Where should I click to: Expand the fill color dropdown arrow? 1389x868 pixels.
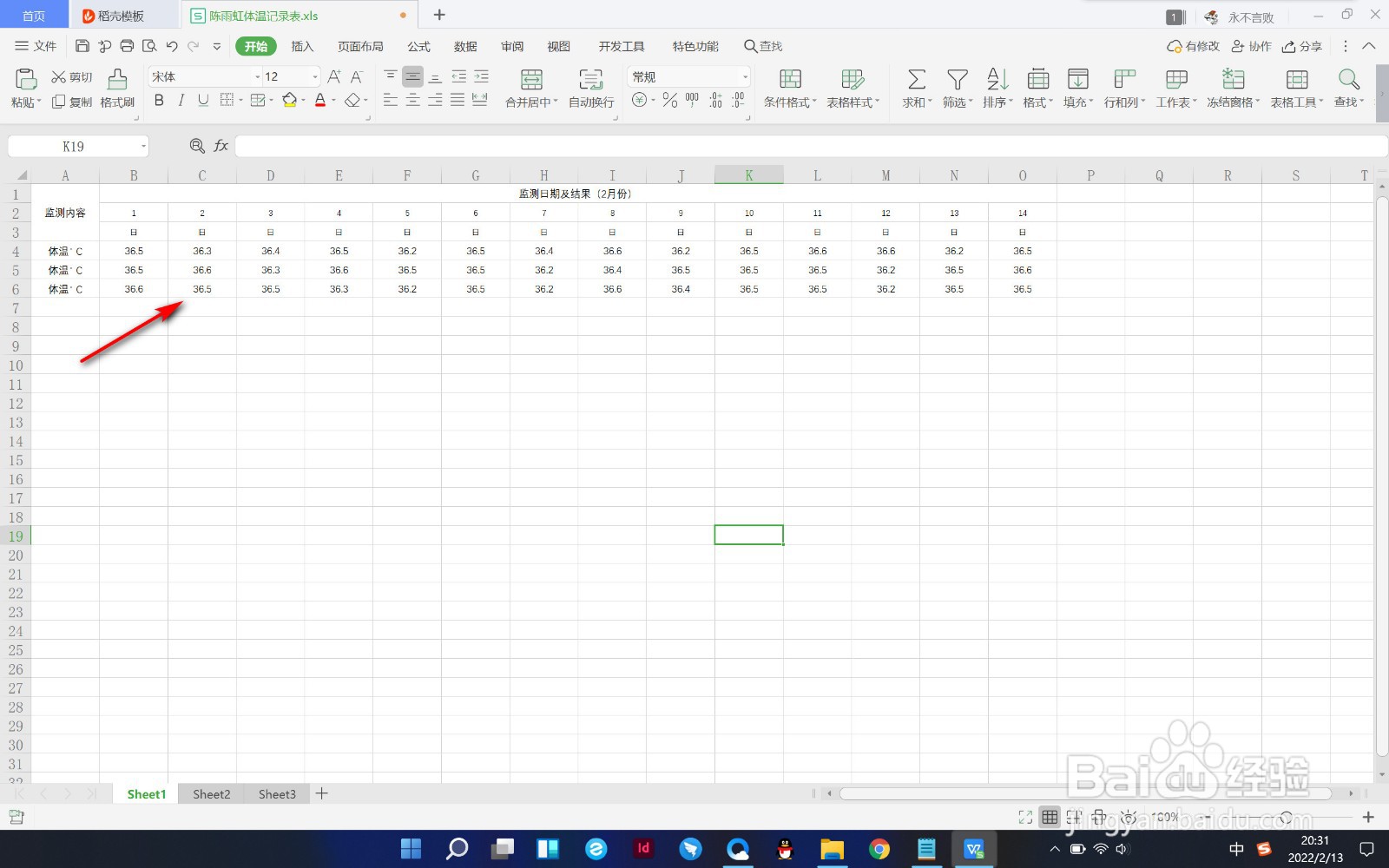303,101
